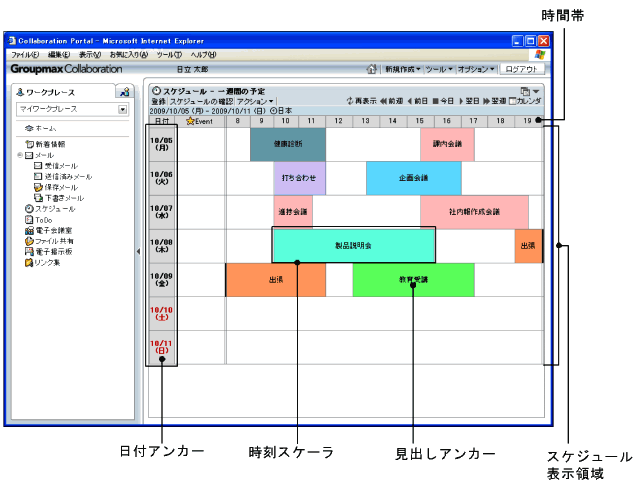Open the ToDo item in the sidebar
The width and height of the screenshot is (637, 486).
coord(39,220)
